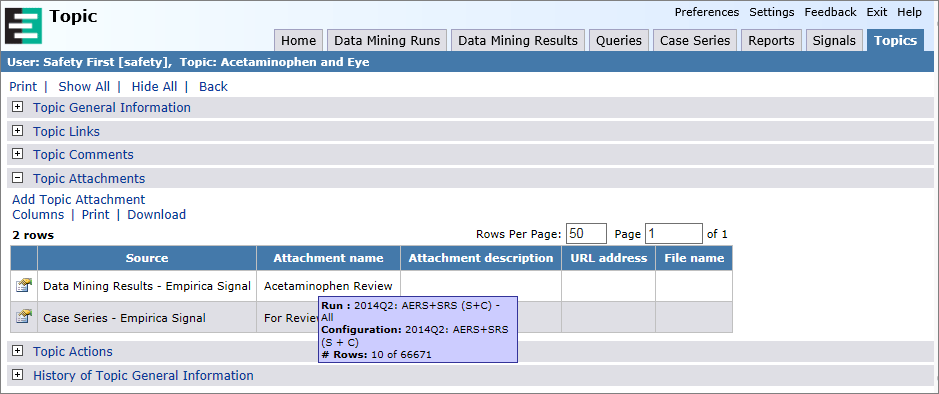
Task: Expand the Topic Comments section
Action: (x=18, y=154)
